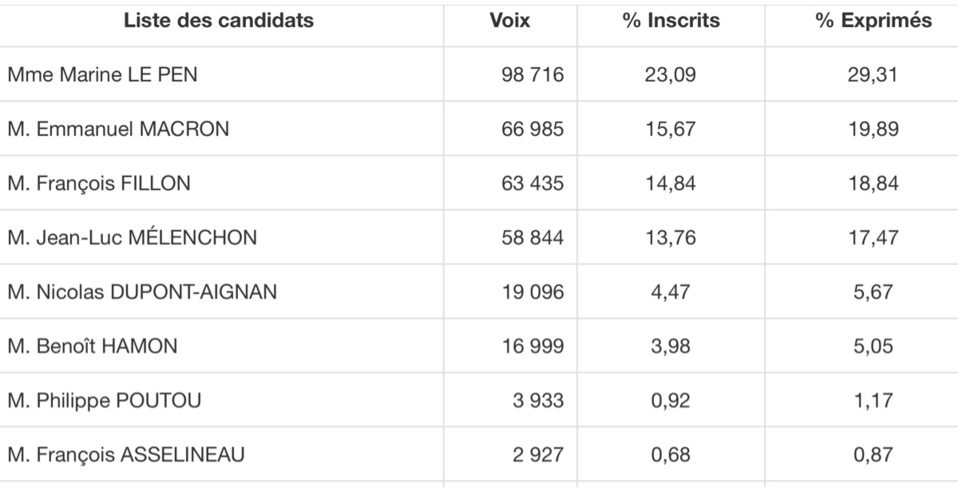The height and width of the screenshot is (488, 958).
Task: Click on M. Philippe POUTOU's name
Action: tap(104, 401)
